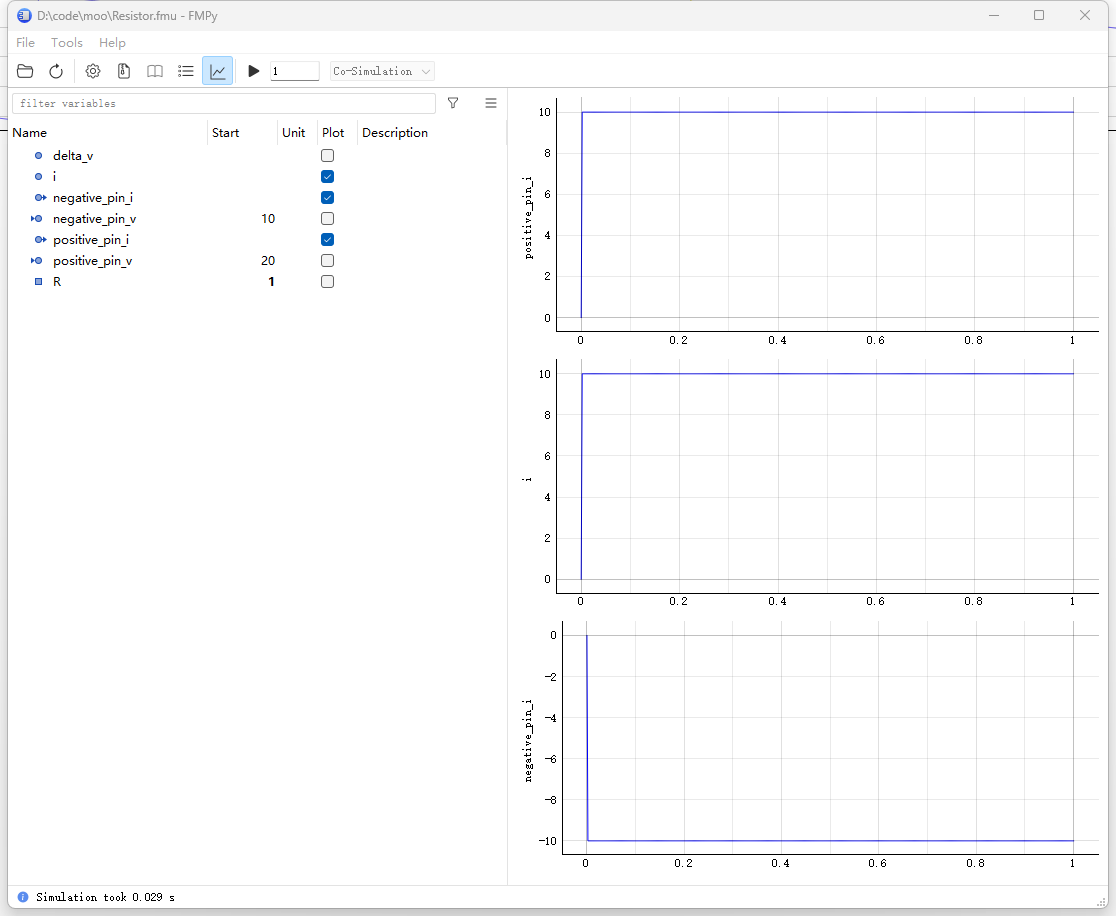Image resolution: width=1116 pixels, height=916 pixels.
Task: Open the settings gear page
Action: point(93,71)
